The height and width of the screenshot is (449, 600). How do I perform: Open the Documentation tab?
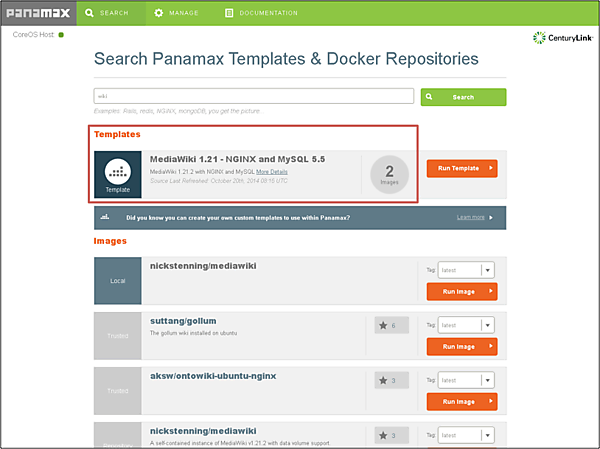click(261, 13)
